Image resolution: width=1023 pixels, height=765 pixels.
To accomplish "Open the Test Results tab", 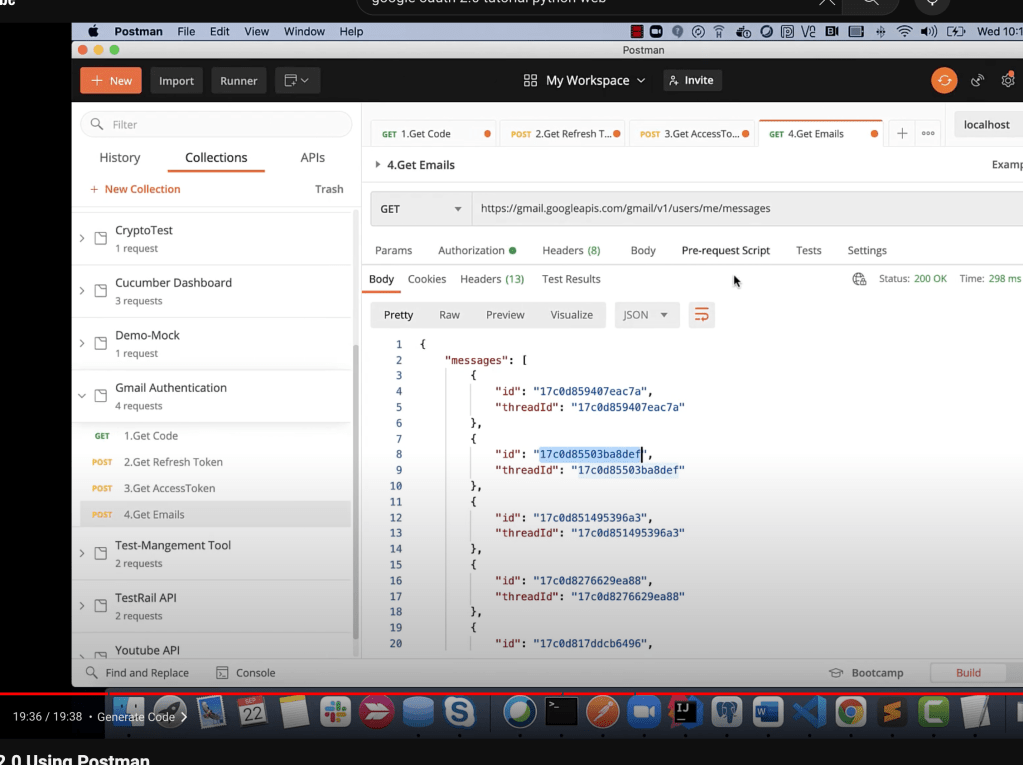I will (571, 279).
